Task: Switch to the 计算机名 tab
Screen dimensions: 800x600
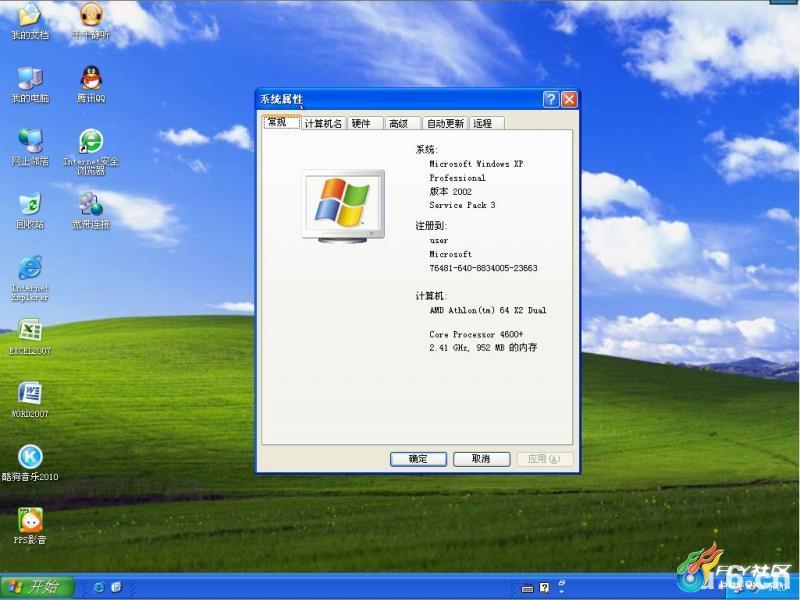Action: click(x=323, y=123)
